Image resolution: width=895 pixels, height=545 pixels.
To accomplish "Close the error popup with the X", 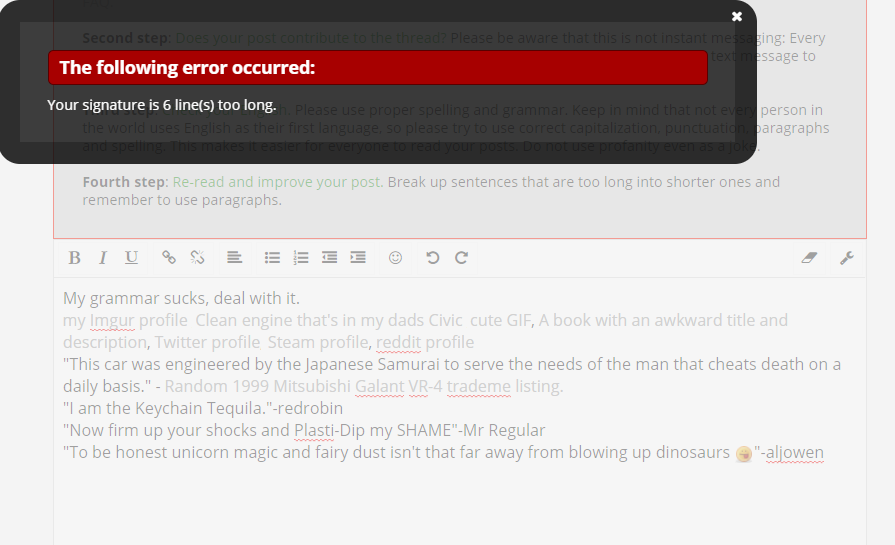I will pyautogui.click(x=737, y=17).
